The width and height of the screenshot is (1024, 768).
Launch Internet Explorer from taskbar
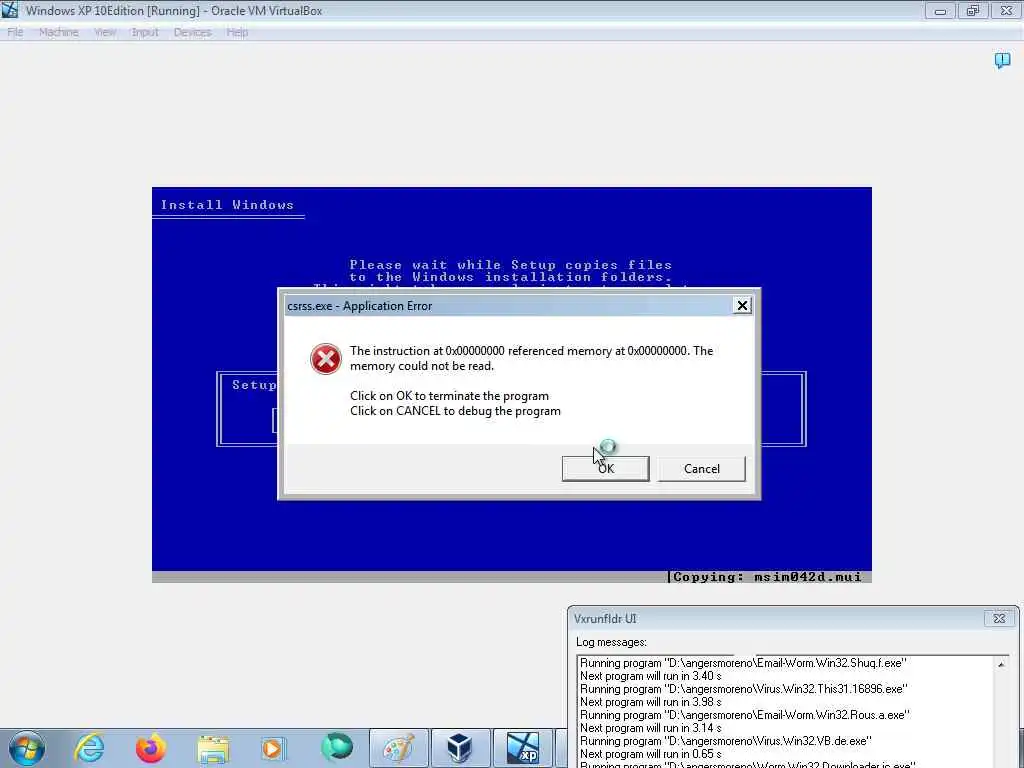pos(89,748)
